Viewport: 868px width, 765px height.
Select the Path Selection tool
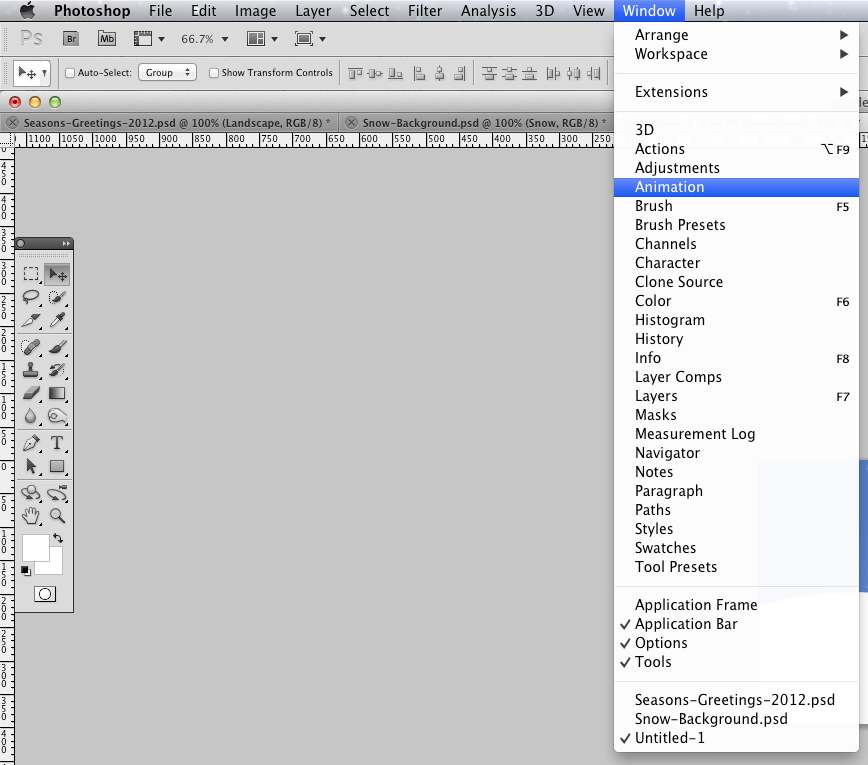[x=31, y=466]
